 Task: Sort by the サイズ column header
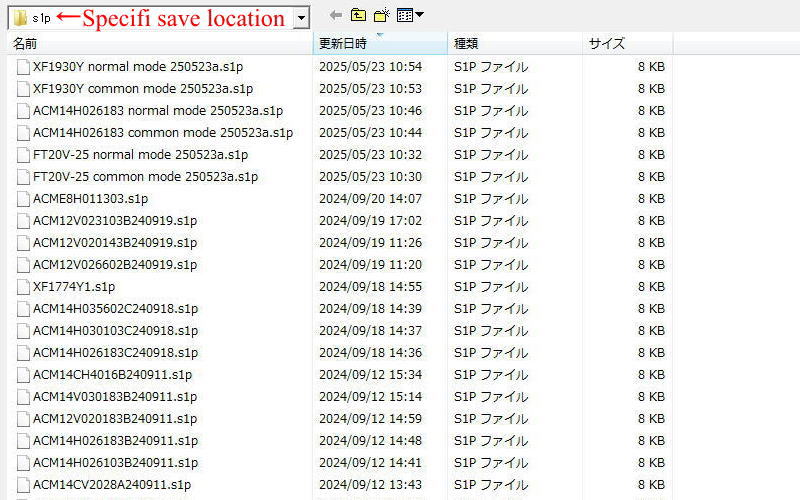coord(628,43)
